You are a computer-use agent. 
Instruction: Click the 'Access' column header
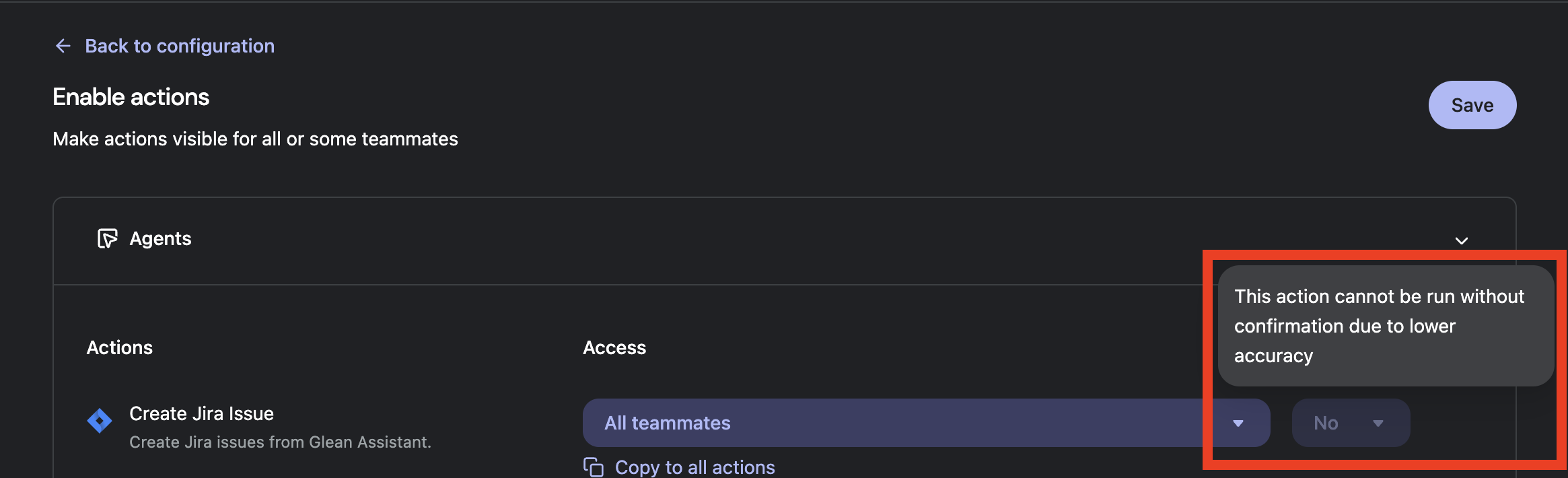click(614, 347)
